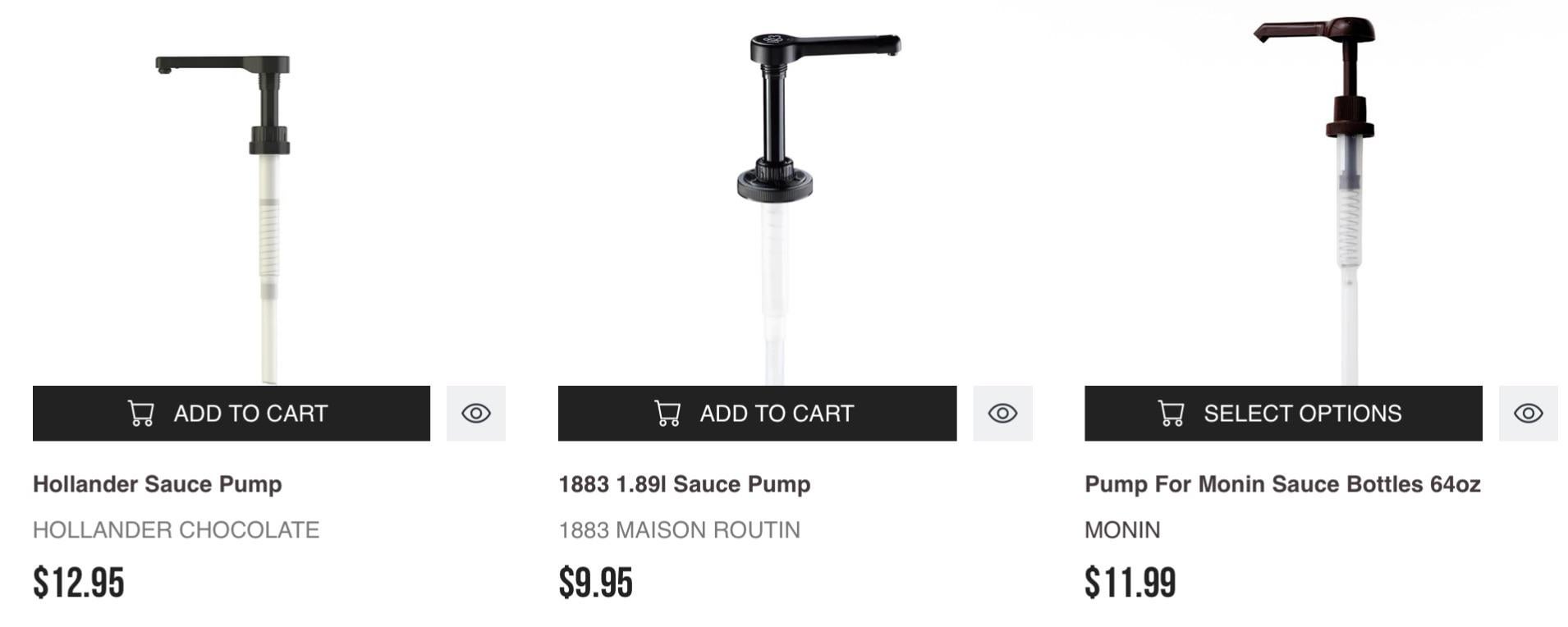Add Hollander Sauce Pump to cart

pyautogui.click(x=232, y=413)
